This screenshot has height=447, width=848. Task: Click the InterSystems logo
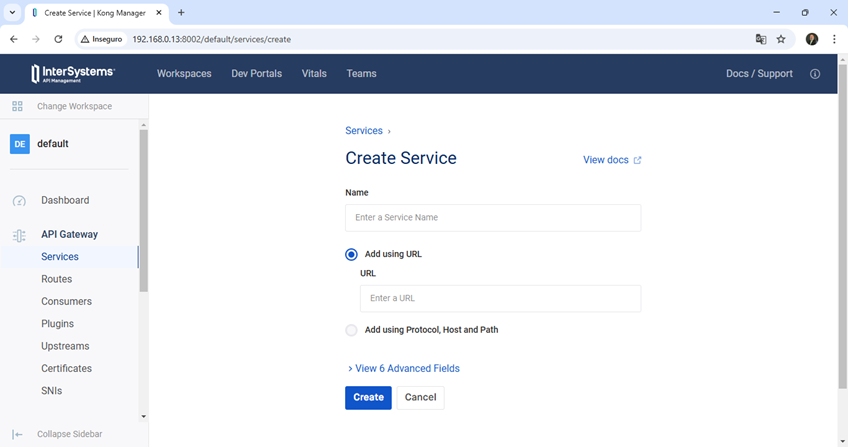(x=73, y=74)
